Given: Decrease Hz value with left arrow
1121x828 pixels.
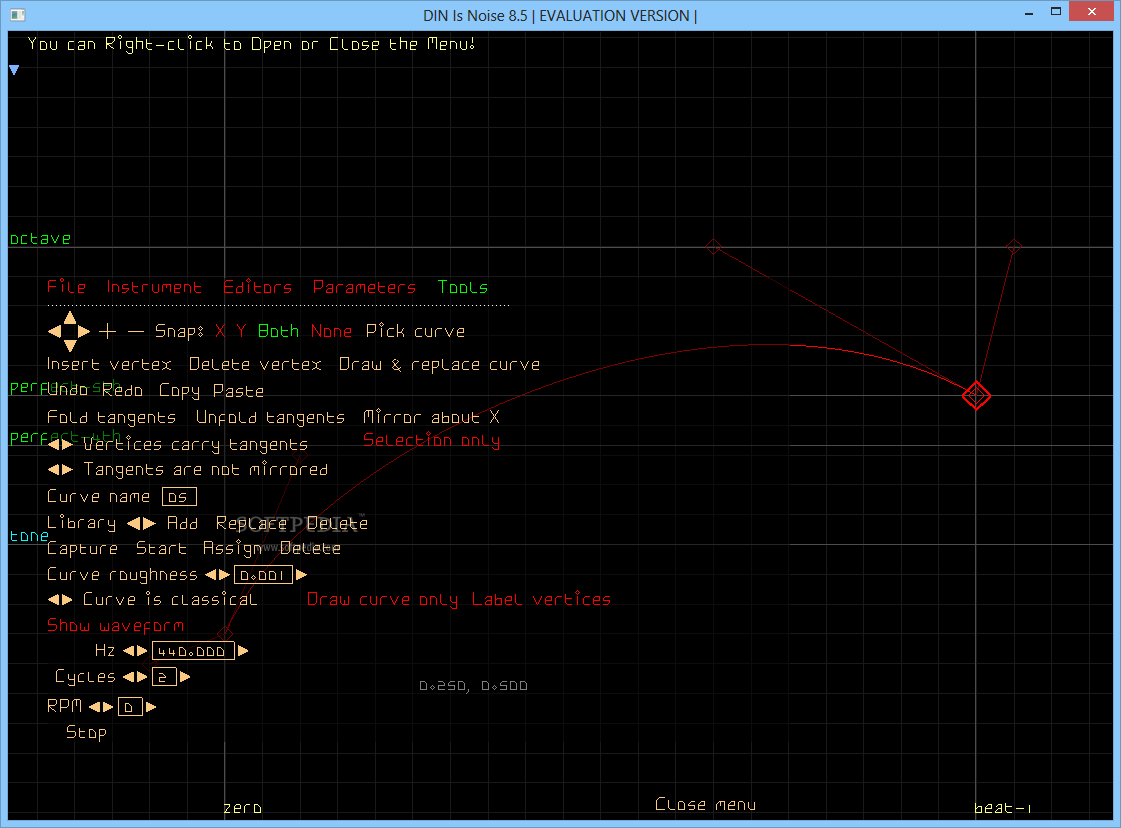Looking at the screenshot, I should pyautogui.click(x=129, y=651).
